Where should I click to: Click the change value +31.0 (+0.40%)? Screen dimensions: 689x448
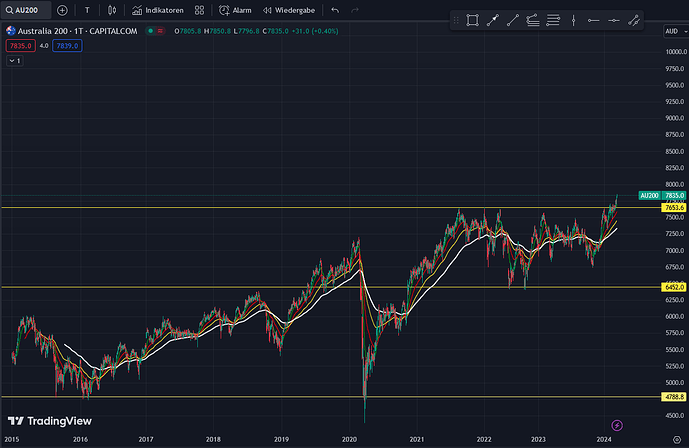(x=315, y=31)
